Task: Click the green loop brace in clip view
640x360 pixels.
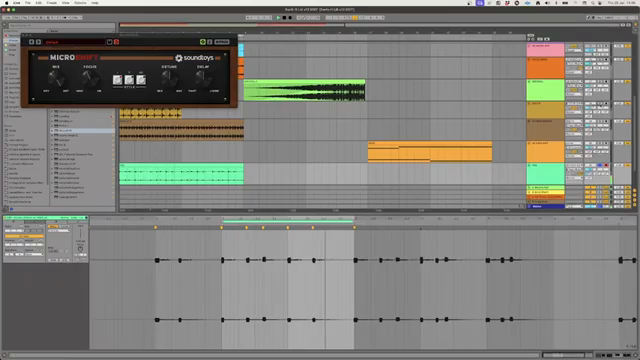Action: (x=288, y=222)
